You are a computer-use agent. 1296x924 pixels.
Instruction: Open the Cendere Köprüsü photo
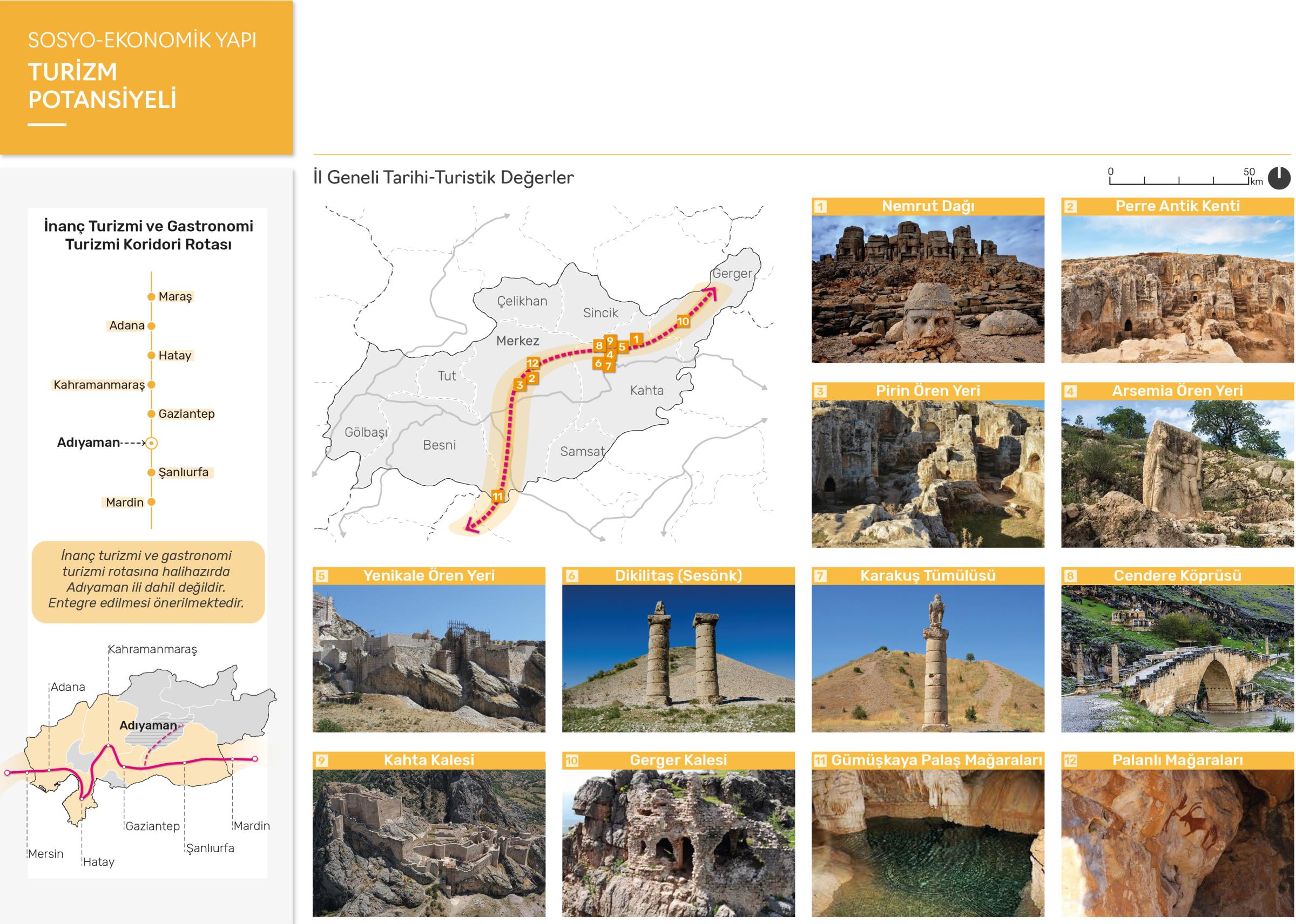click(x=1177, y=658)
